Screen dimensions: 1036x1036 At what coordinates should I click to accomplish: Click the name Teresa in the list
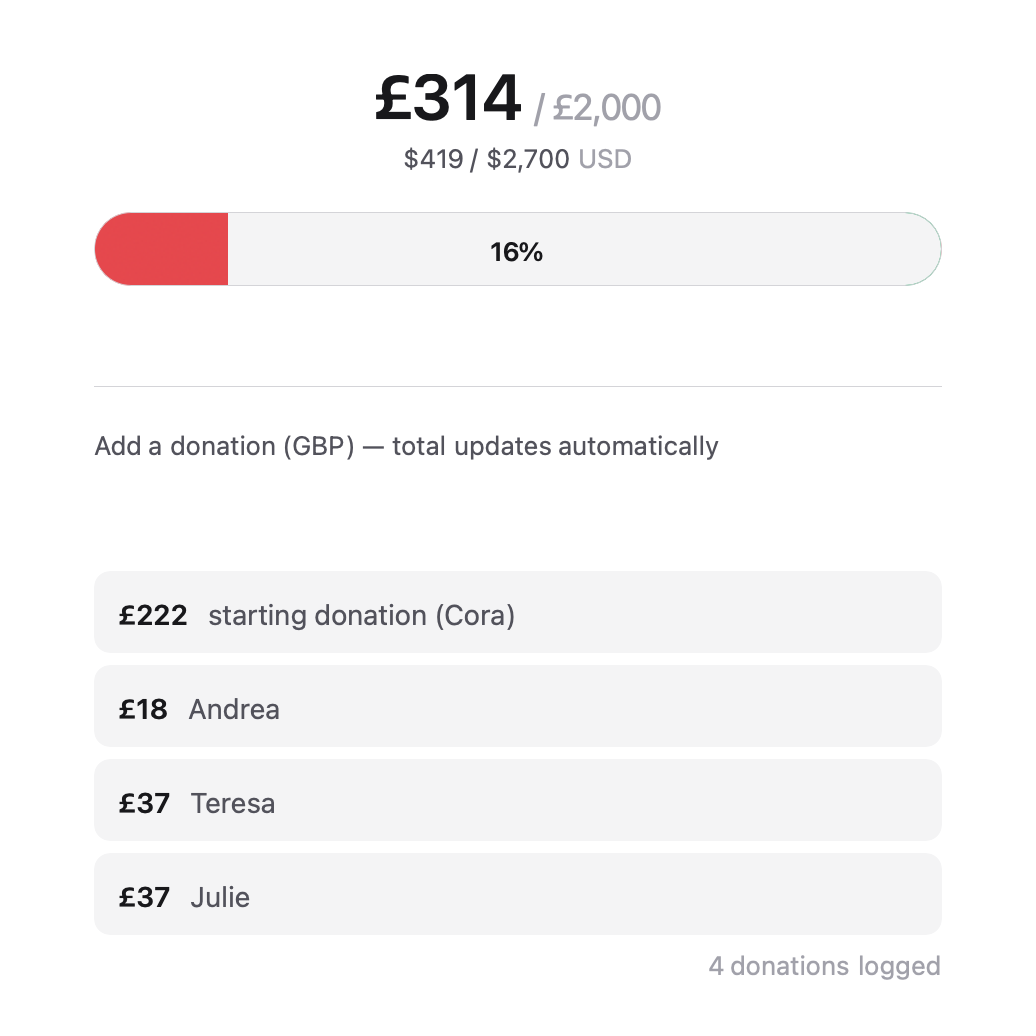[233, 804]
